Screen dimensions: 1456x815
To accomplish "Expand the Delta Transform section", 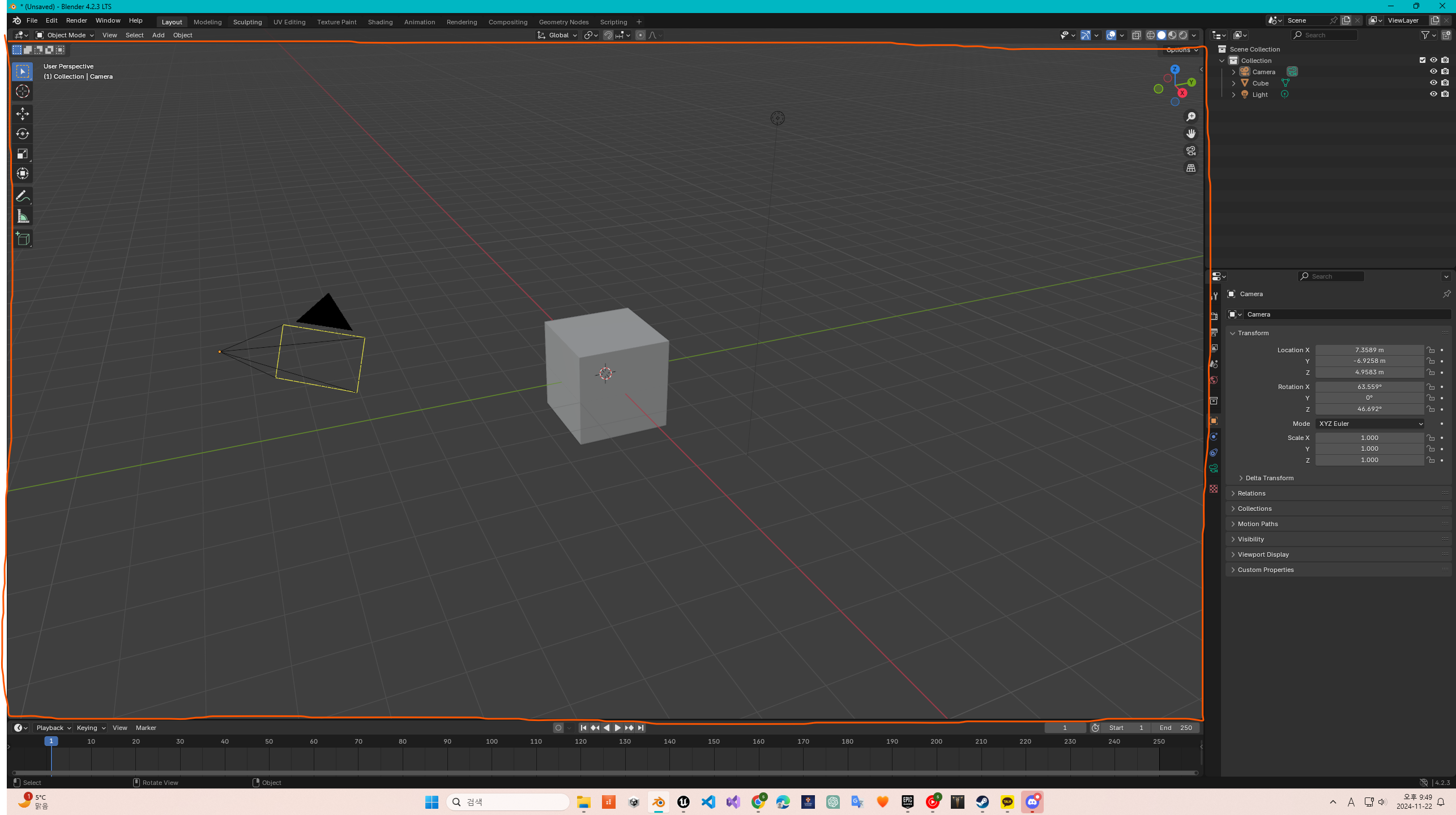I will (1269, 478).
